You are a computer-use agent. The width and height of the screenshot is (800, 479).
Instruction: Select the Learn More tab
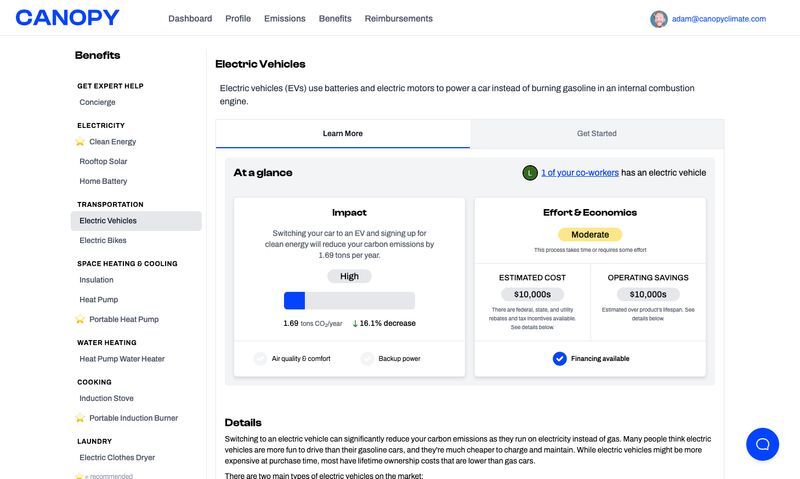point(343,134)
